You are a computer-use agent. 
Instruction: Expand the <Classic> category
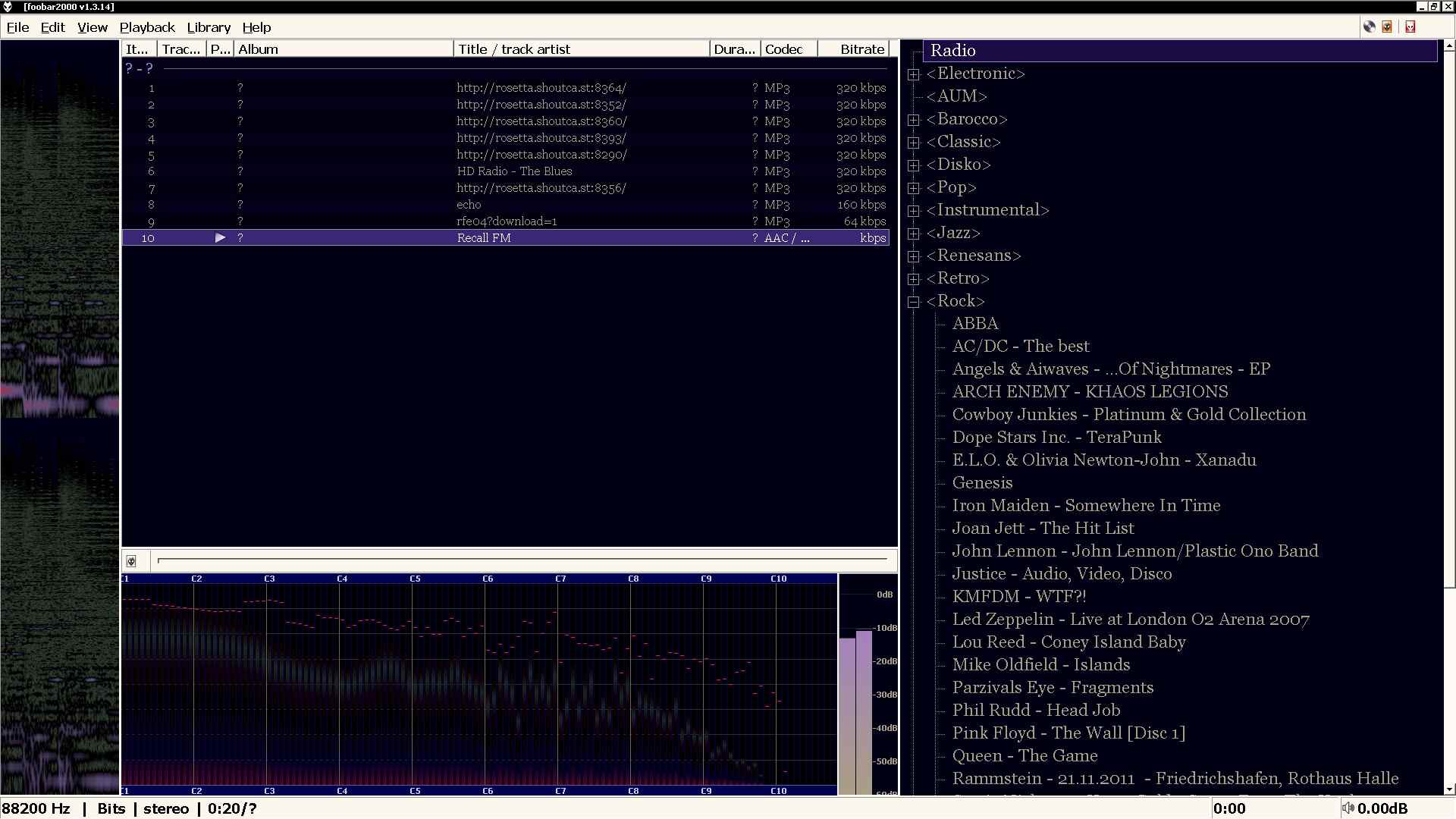(914, 143)
